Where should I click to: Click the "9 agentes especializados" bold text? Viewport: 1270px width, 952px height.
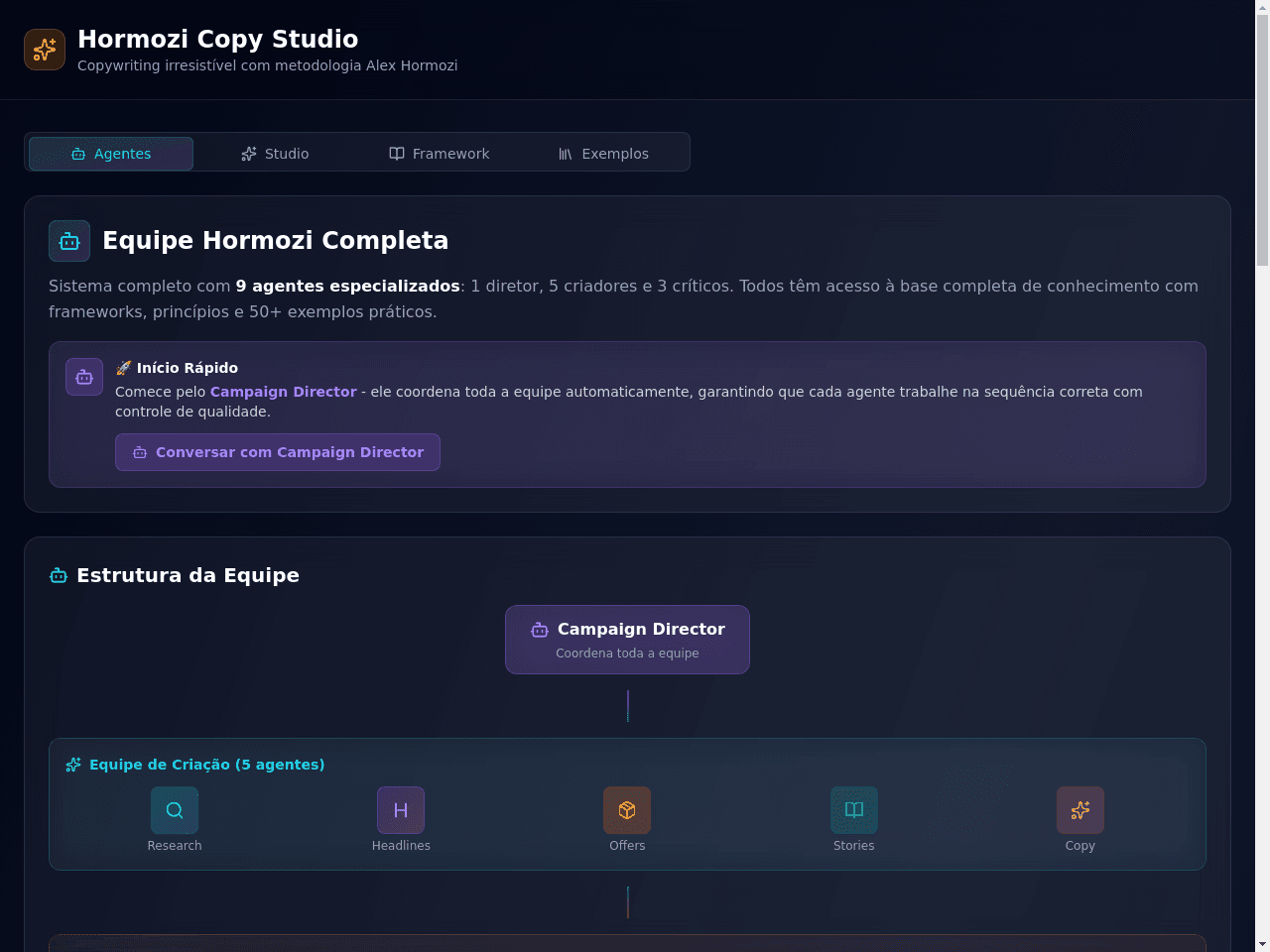click(348, 286)
